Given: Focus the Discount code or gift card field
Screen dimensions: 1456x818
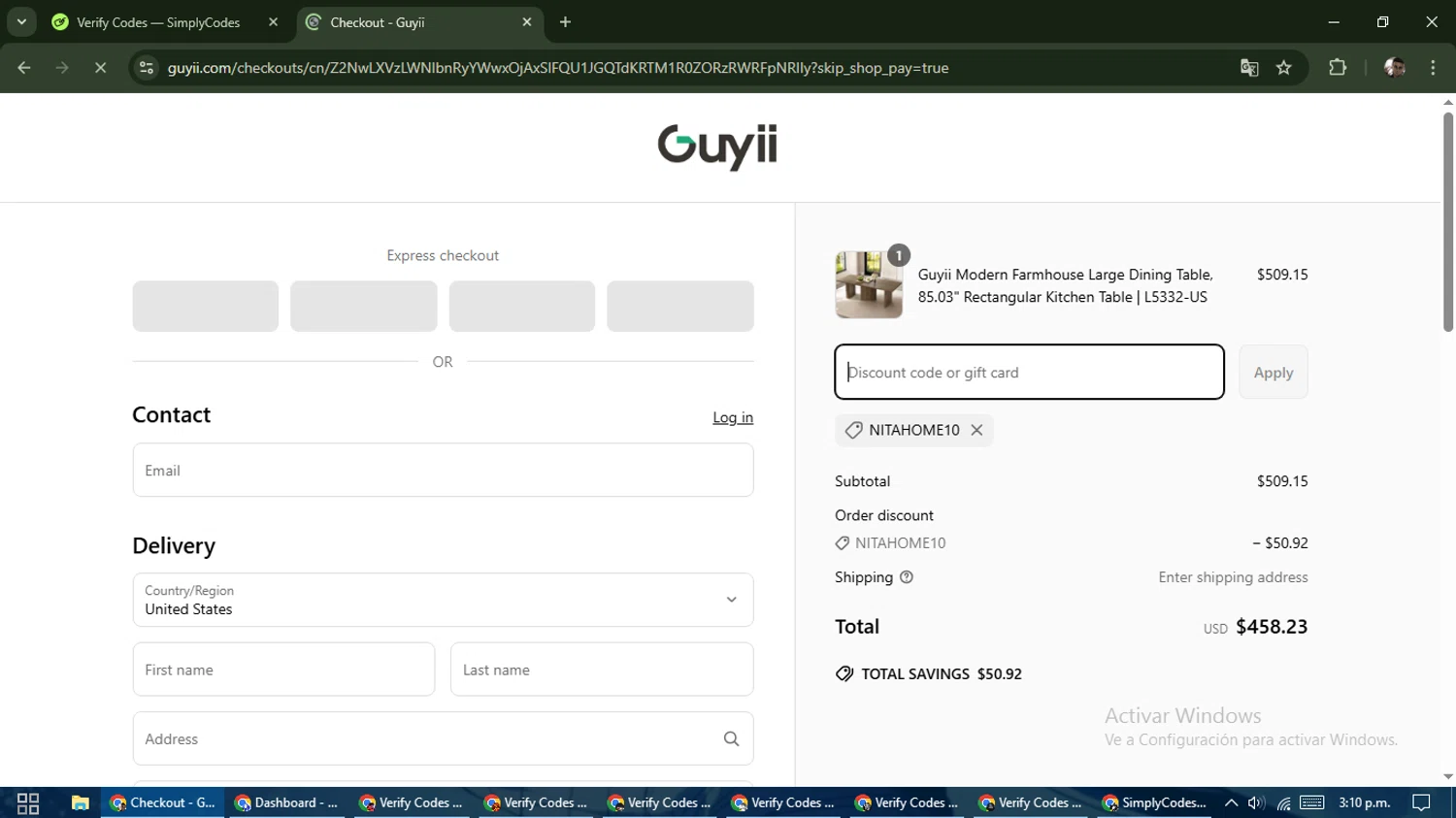Looking at the screenshot, I should click(x=1029, y=372).
